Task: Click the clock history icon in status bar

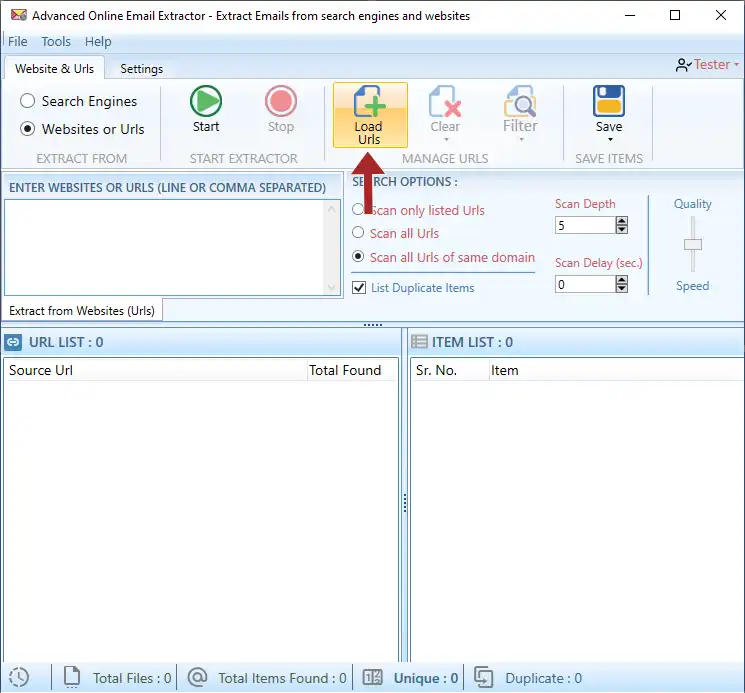Action: [x=19, y=677]
